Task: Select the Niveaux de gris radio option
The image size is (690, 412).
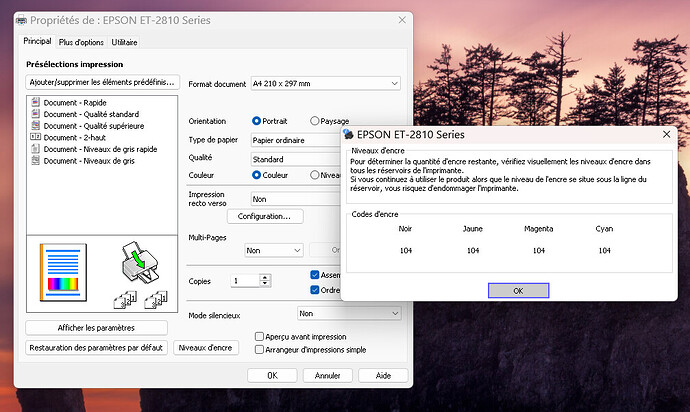Action: (x=315, y=175)
